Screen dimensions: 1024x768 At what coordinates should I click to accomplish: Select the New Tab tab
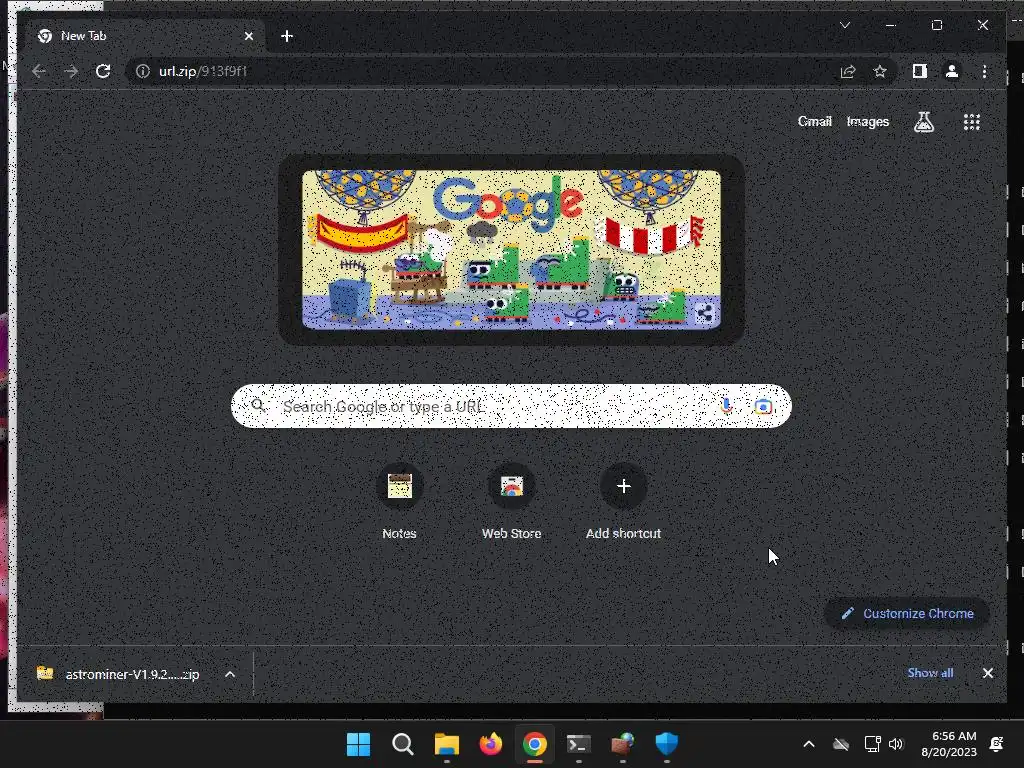click(142, 36)
